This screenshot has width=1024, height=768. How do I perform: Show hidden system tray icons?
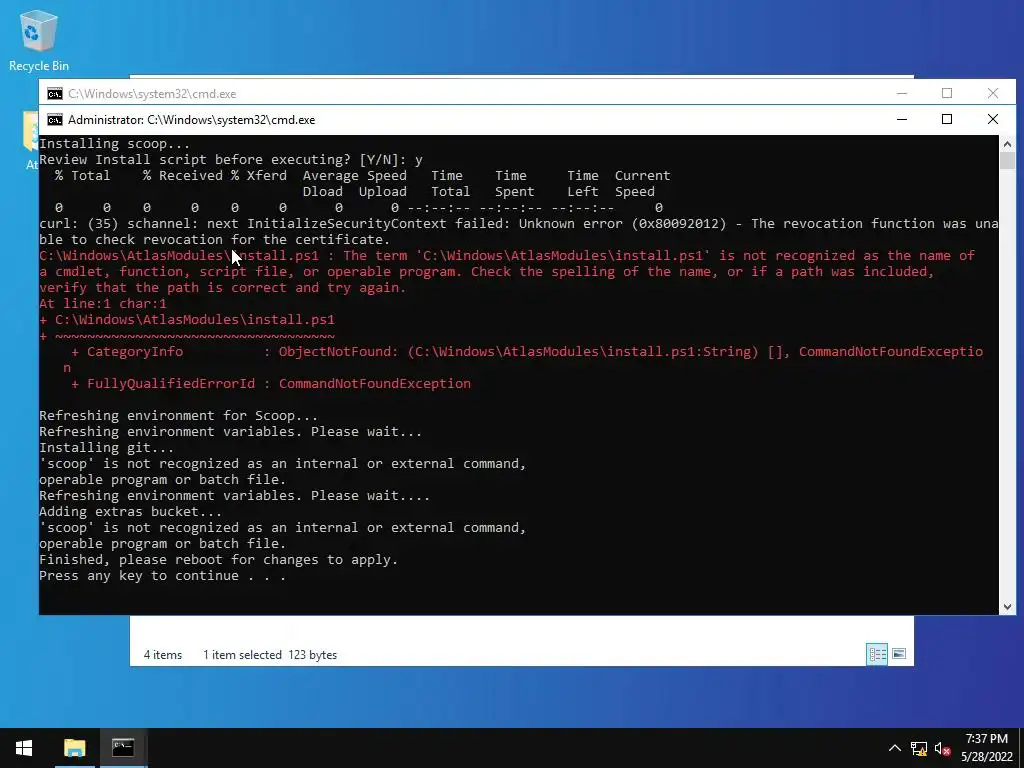895,748
